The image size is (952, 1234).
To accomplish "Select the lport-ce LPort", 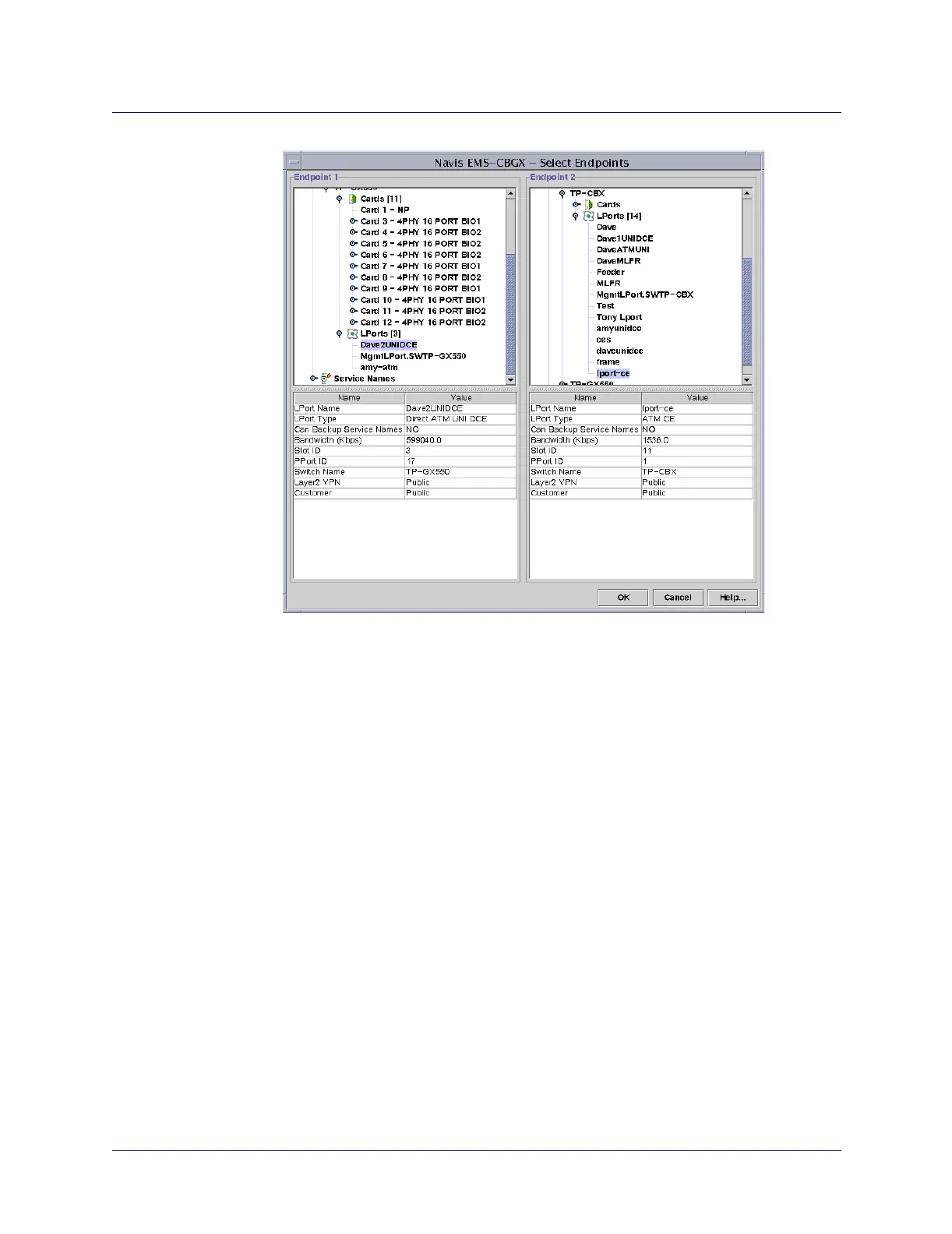I will click(x=613, y=373).
